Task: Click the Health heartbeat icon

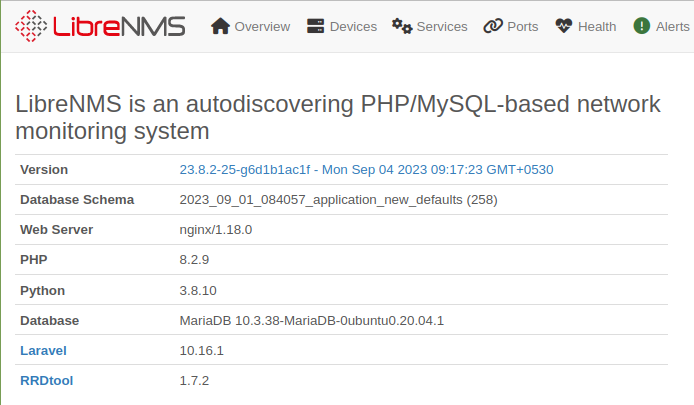Action: 564,26
